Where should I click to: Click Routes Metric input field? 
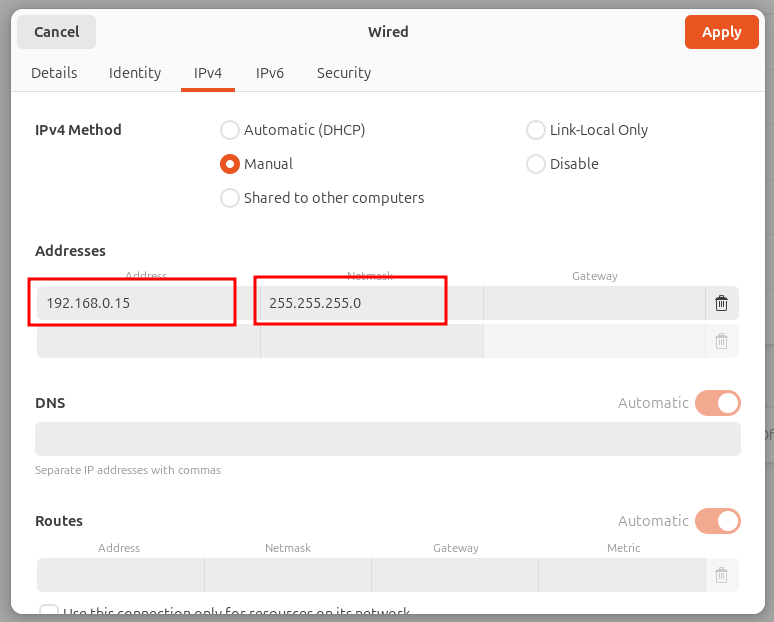tap(622, 575)
